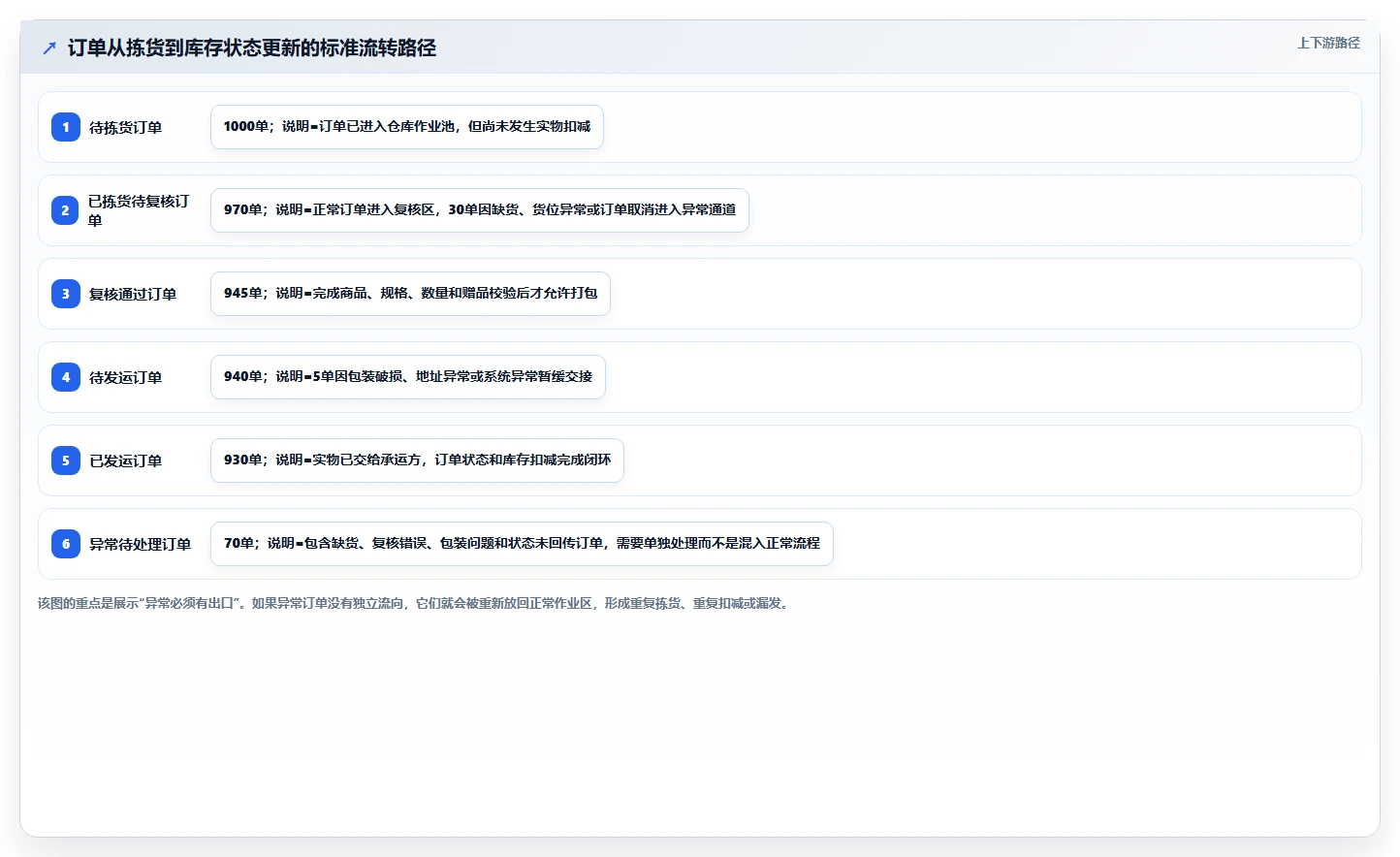Click the 上下游路径 label in the header
Image resolution: width=1400 pixels, height=857 pixels.
click(x=1328, y=43)
